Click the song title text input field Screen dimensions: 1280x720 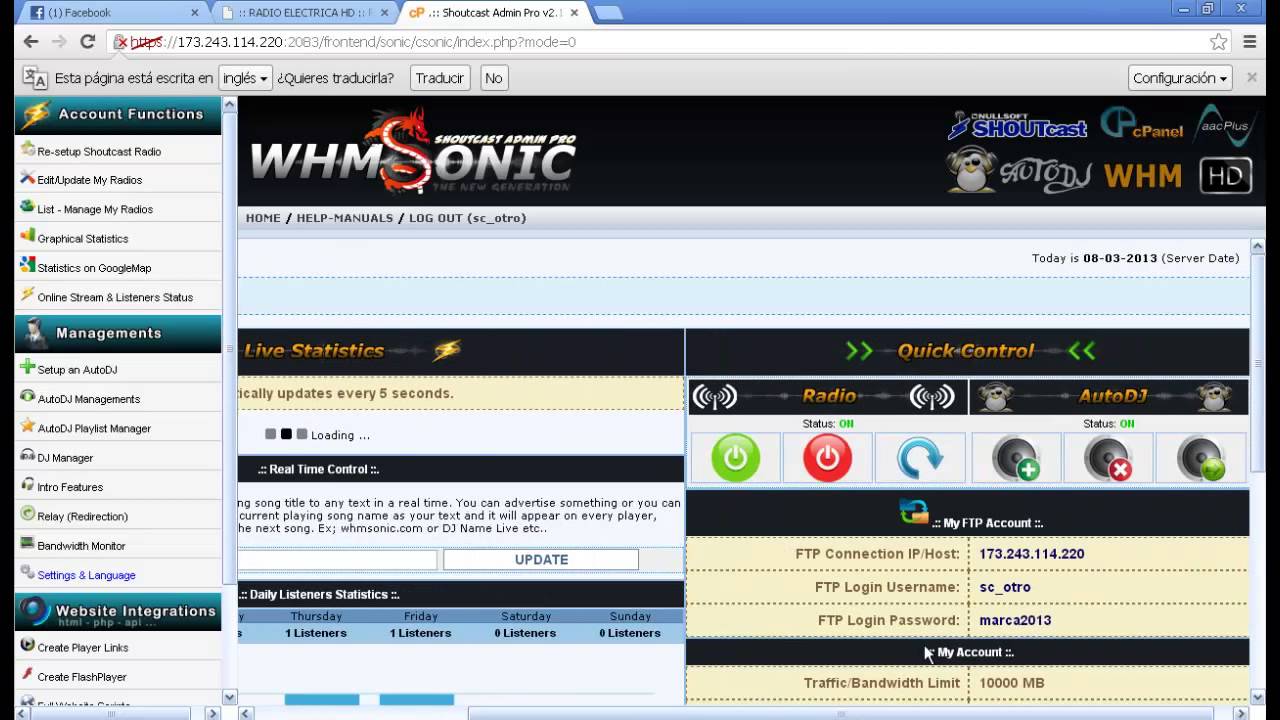pyautogui.click(x=338, y=560)
